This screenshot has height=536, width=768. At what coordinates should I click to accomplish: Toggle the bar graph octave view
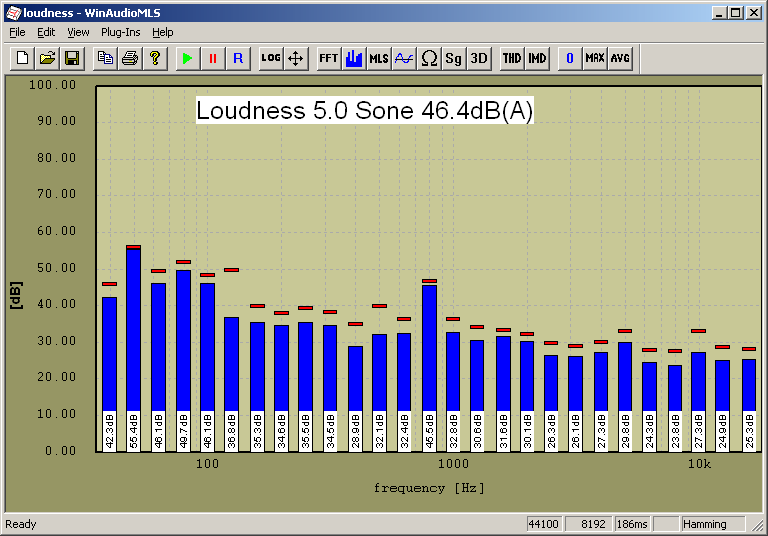(x=354, y=58)
